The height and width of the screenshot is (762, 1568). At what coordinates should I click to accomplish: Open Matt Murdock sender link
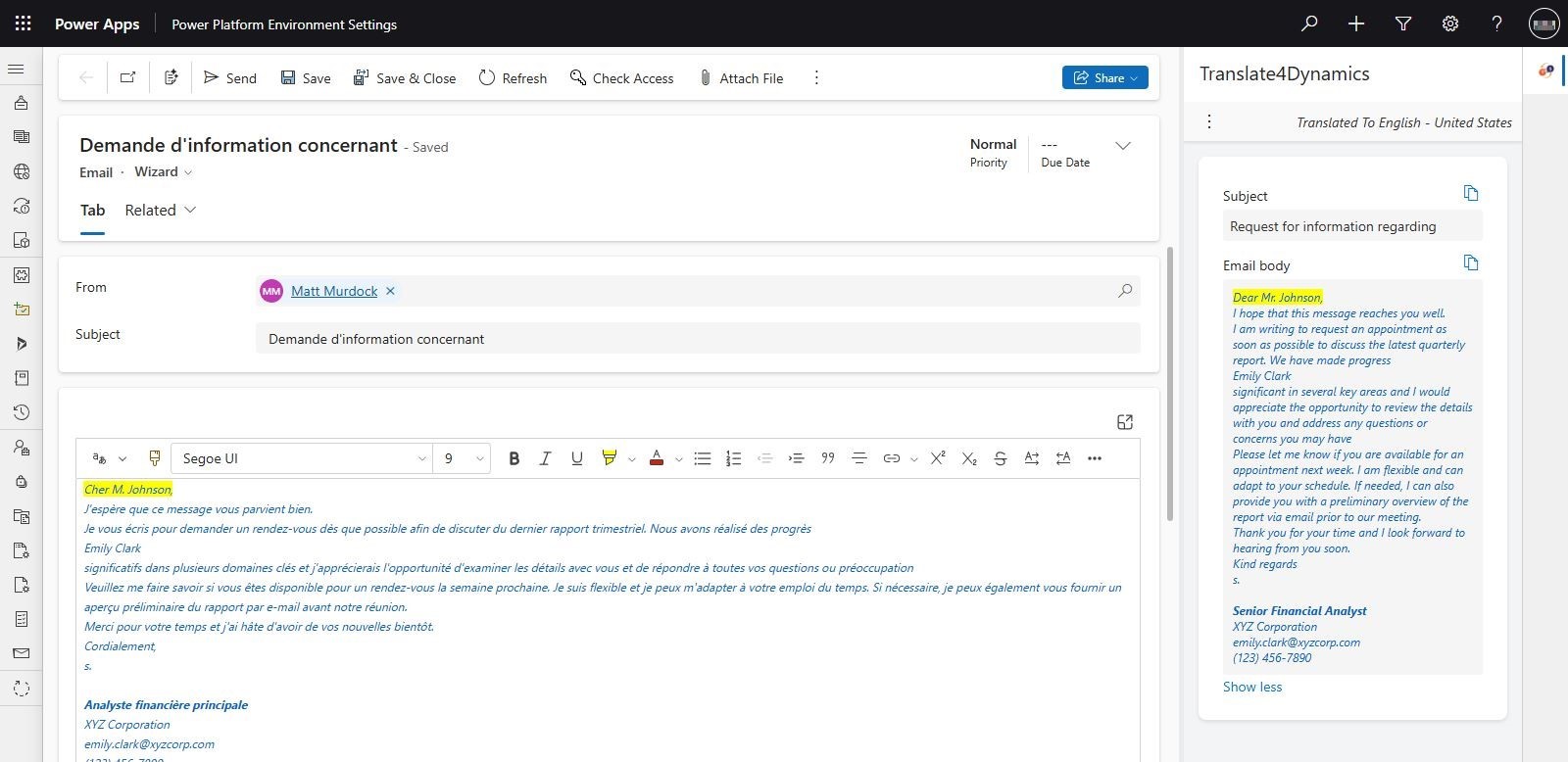[x=334, y=291]
